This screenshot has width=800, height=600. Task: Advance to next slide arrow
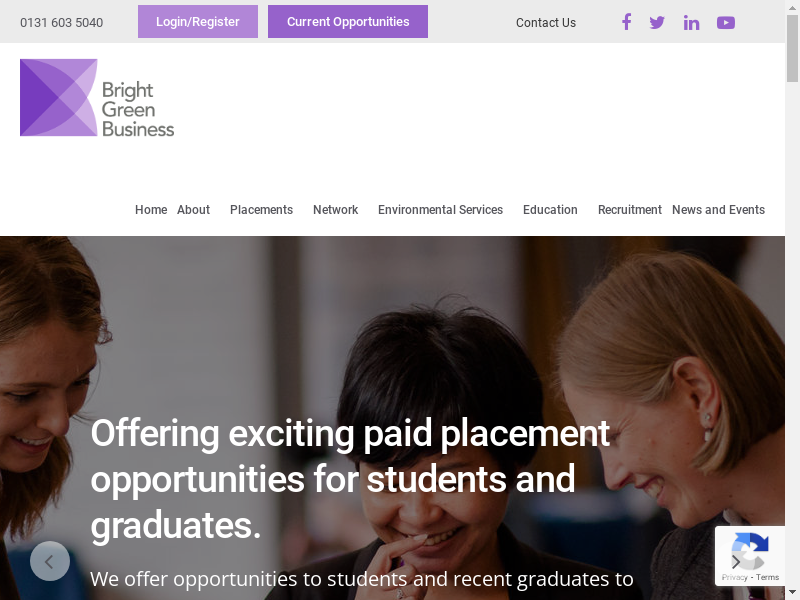point(736,561)
